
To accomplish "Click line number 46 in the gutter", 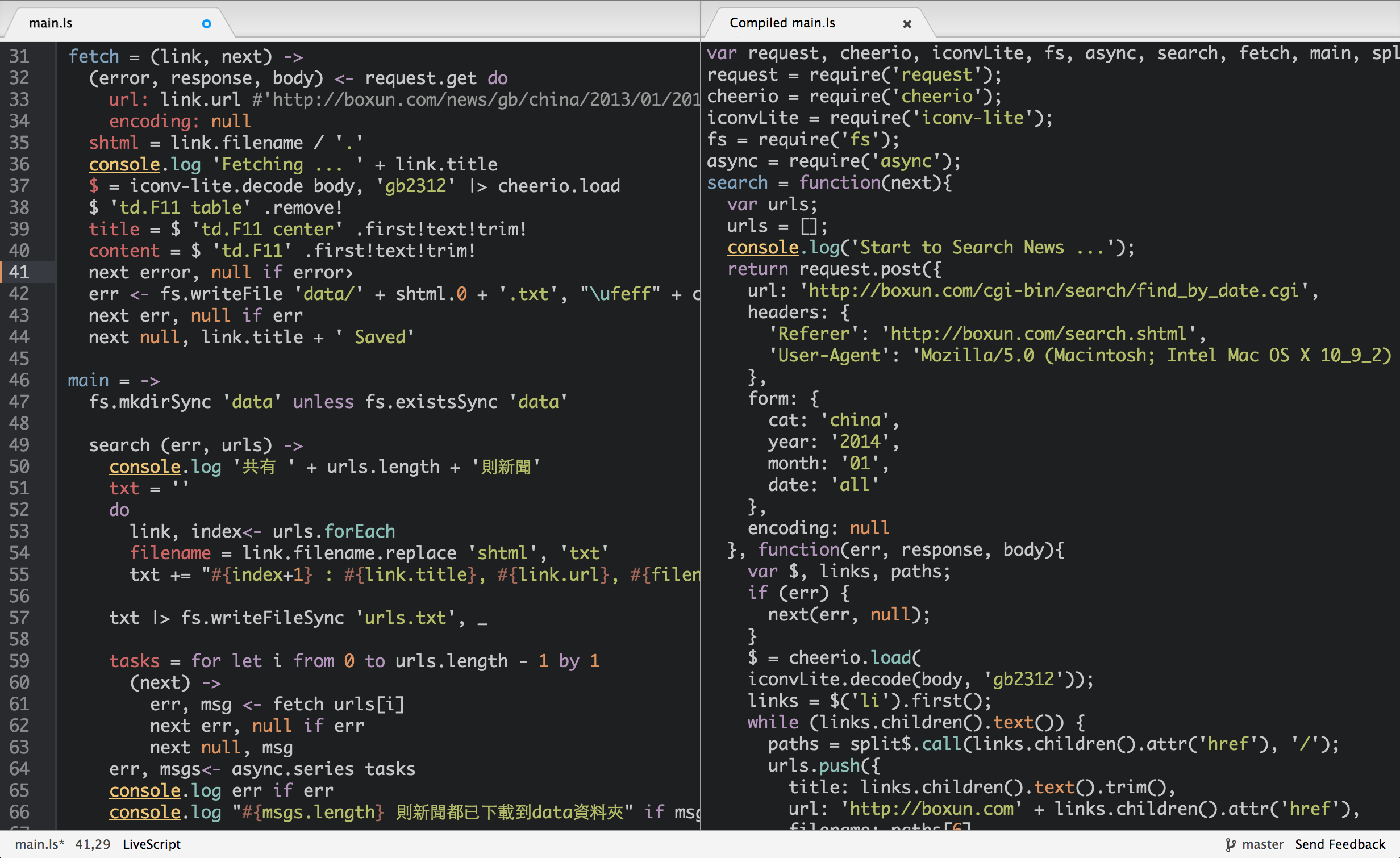I will click(x=19, y=380).
